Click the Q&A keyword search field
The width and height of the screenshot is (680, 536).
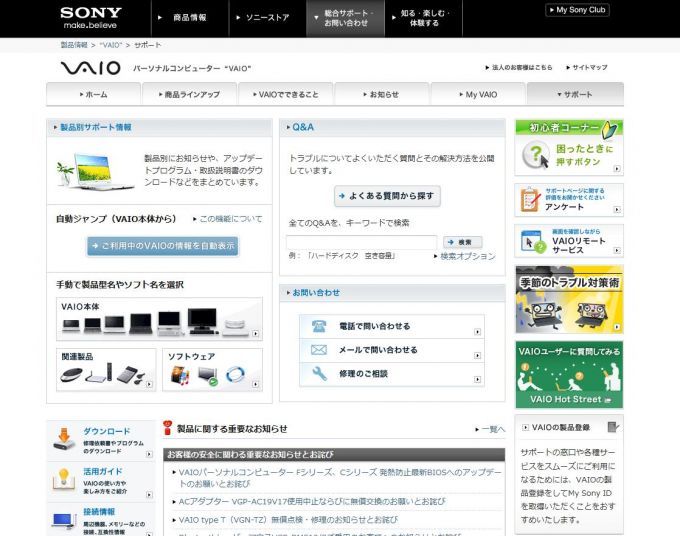pos(362,242)
